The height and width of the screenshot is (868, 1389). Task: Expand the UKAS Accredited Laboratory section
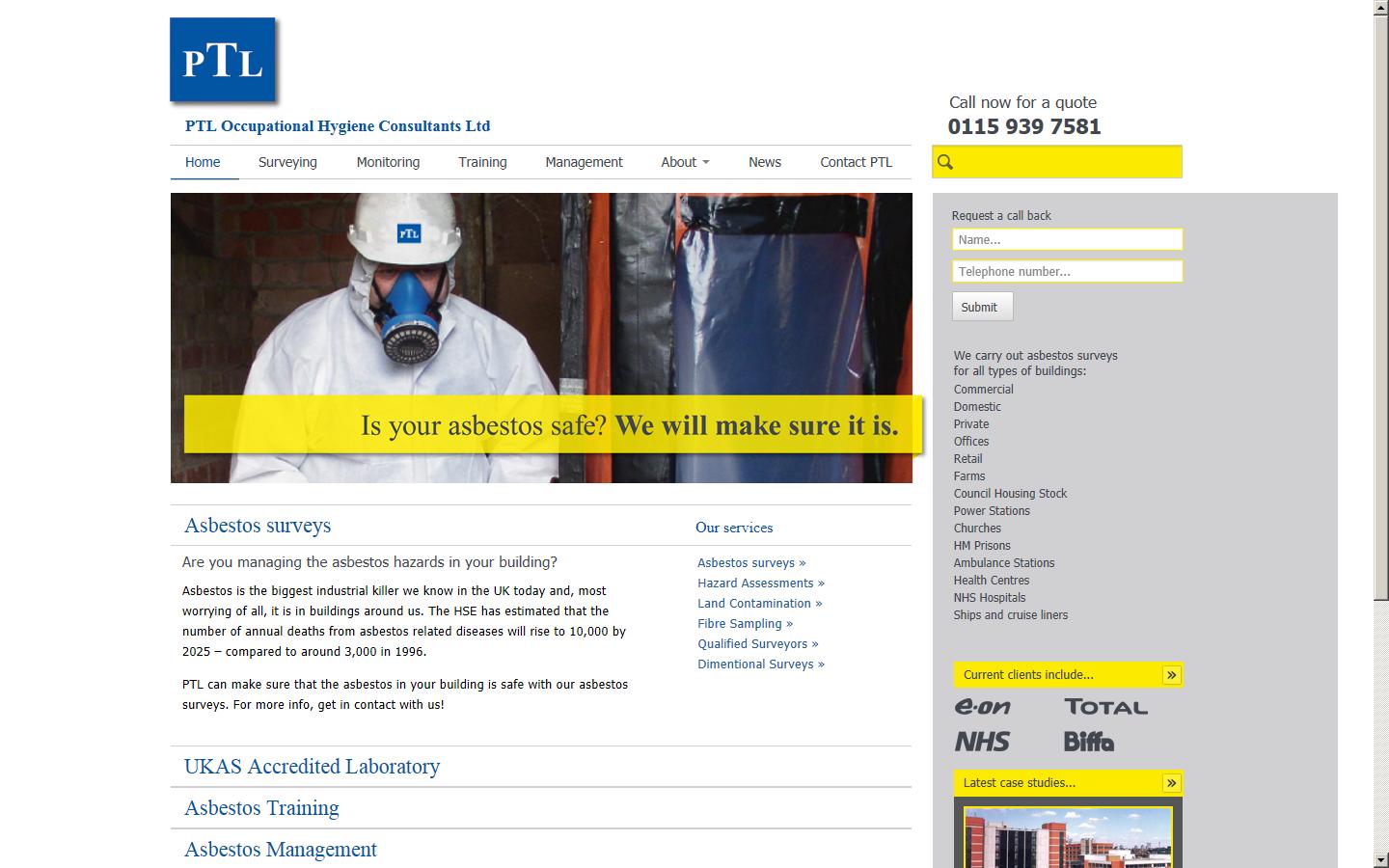pyautogui.click(x=312, y=767)
